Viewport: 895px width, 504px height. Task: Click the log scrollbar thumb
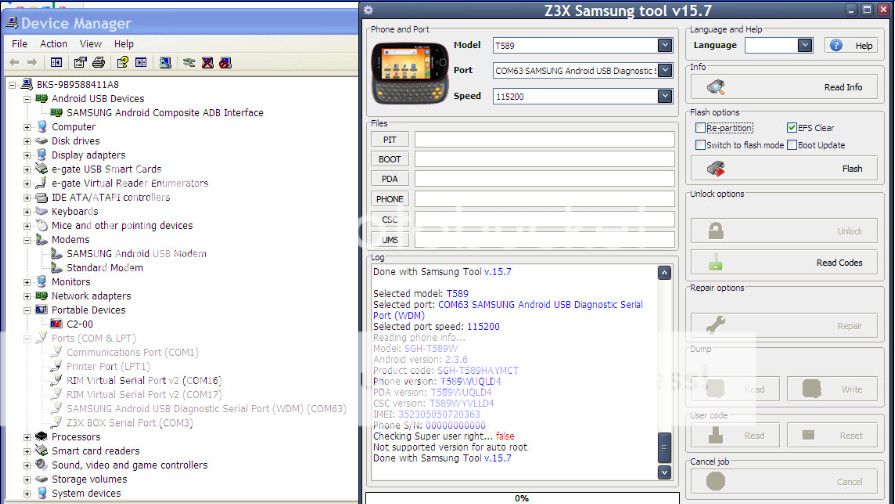pos(664,447)
